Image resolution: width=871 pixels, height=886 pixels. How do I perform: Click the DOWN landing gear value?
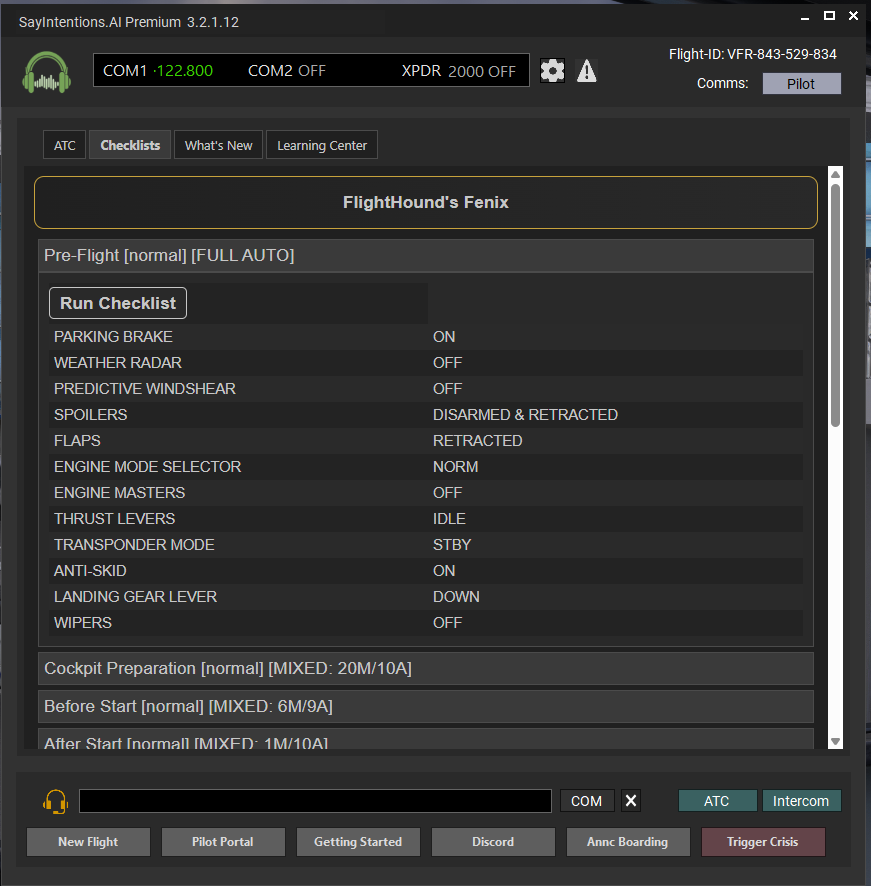[x=456, y=597]
